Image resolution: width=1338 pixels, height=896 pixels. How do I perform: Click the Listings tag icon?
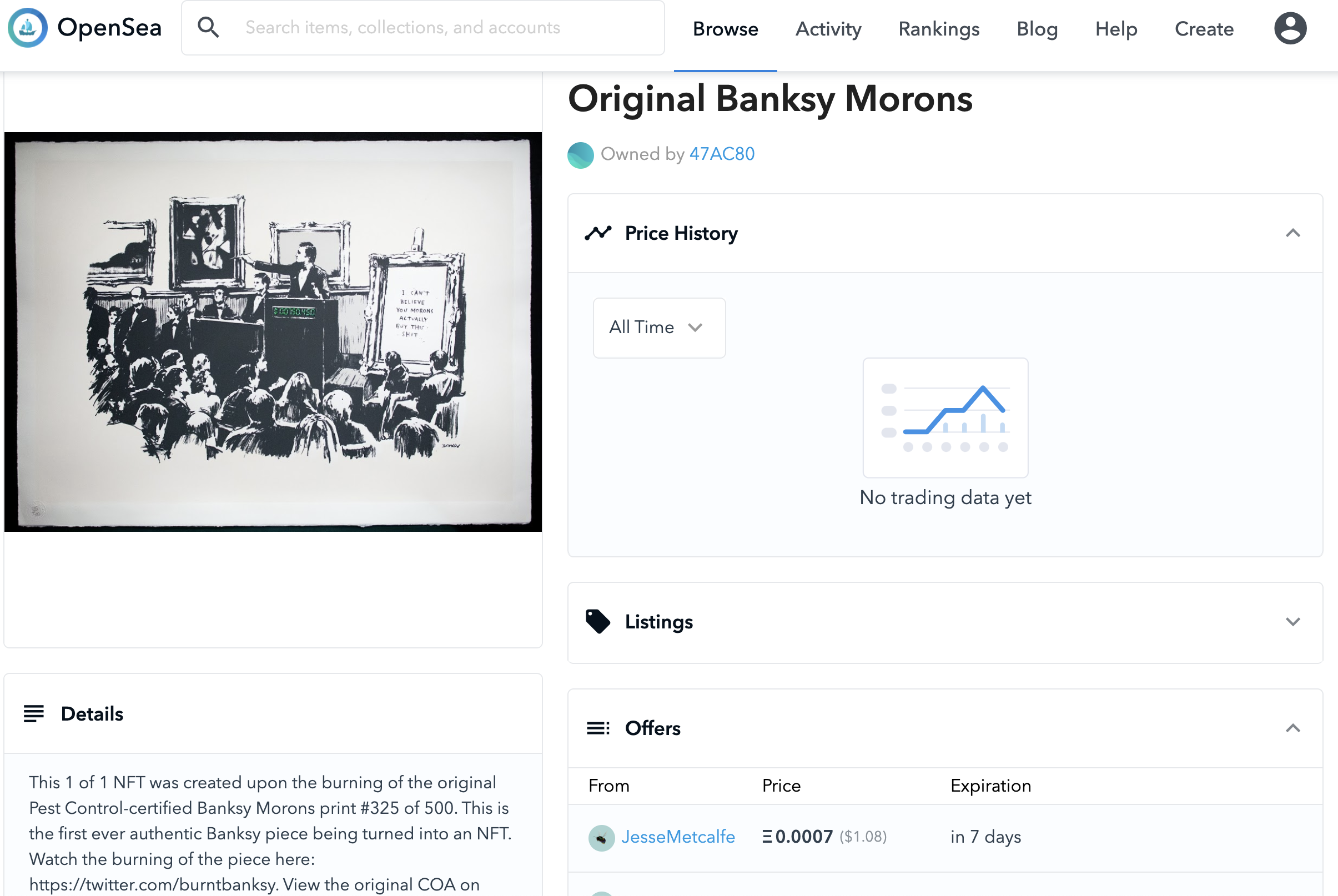pos(598,622)
